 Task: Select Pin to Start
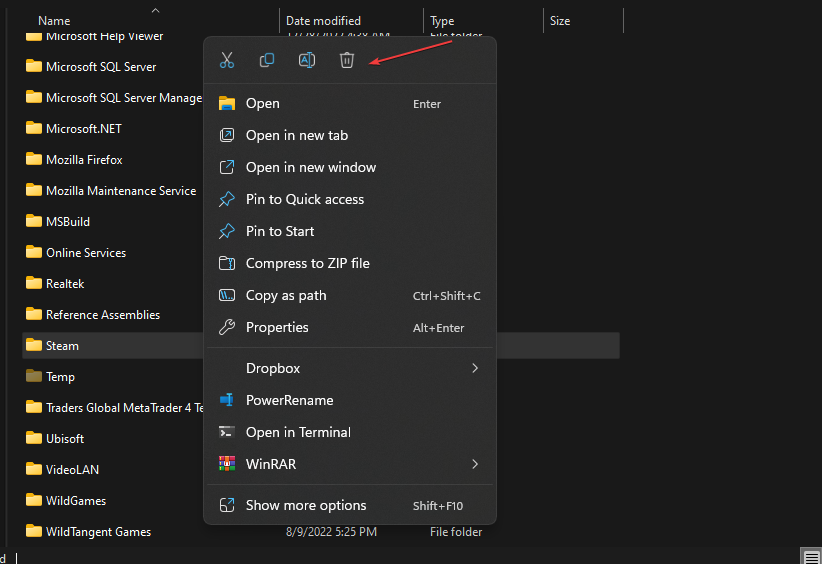(x=350, y=232)
